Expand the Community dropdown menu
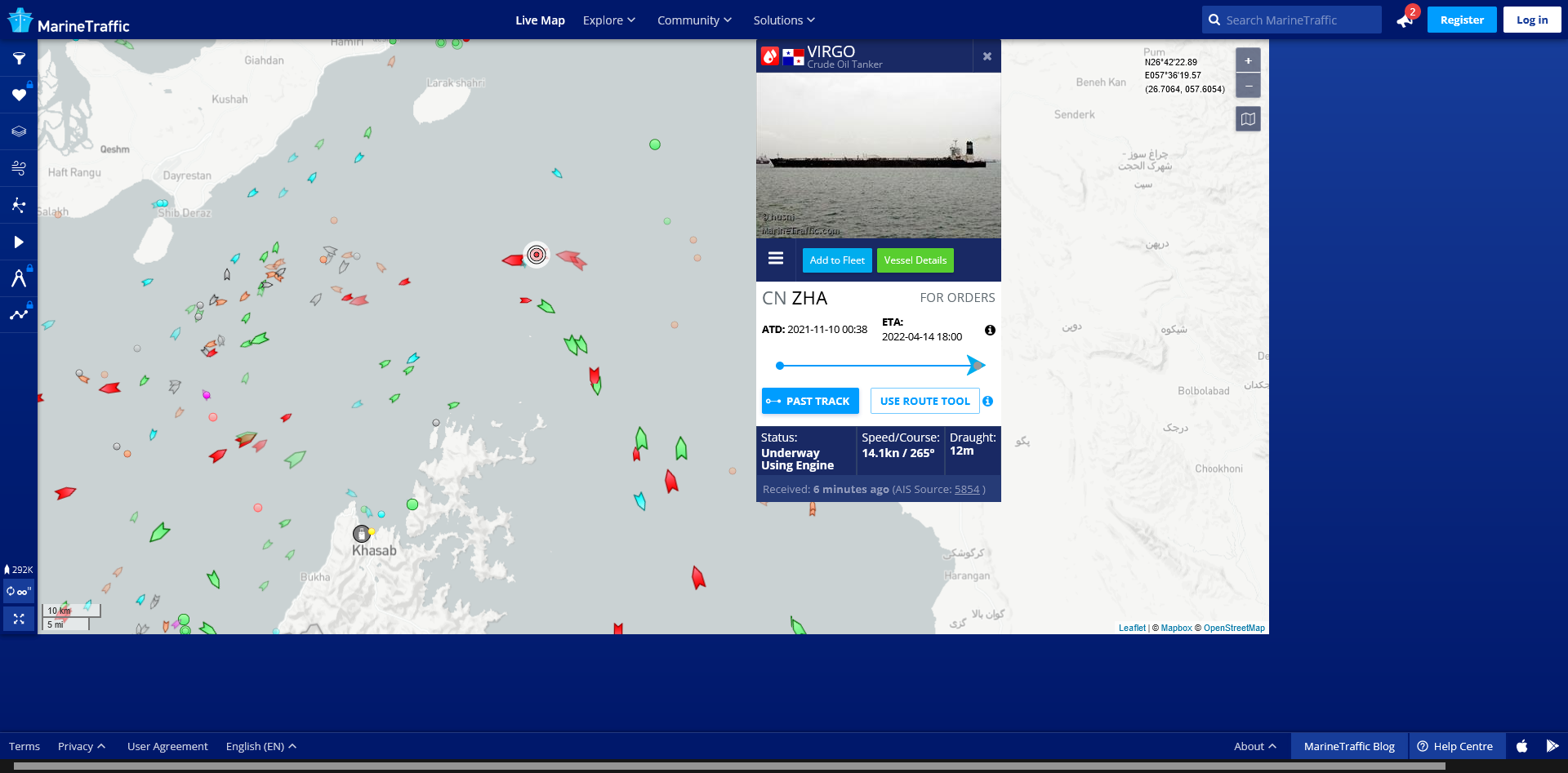 coord(694,20)
